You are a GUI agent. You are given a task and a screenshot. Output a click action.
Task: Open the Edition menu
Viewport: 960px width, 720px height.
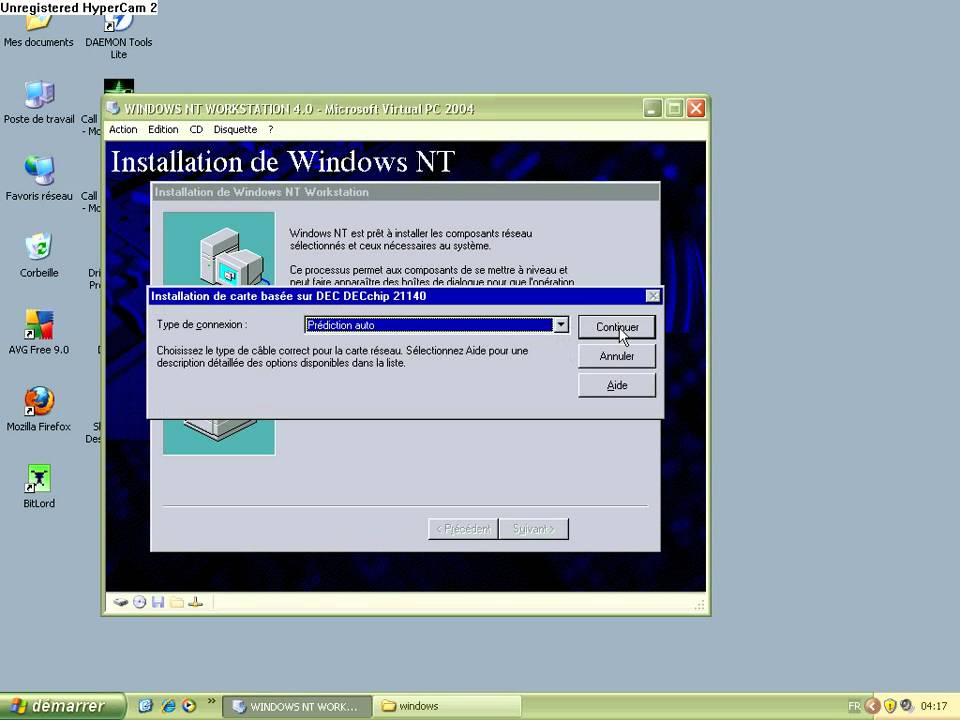pyautogui.click(x=163, y=129)
